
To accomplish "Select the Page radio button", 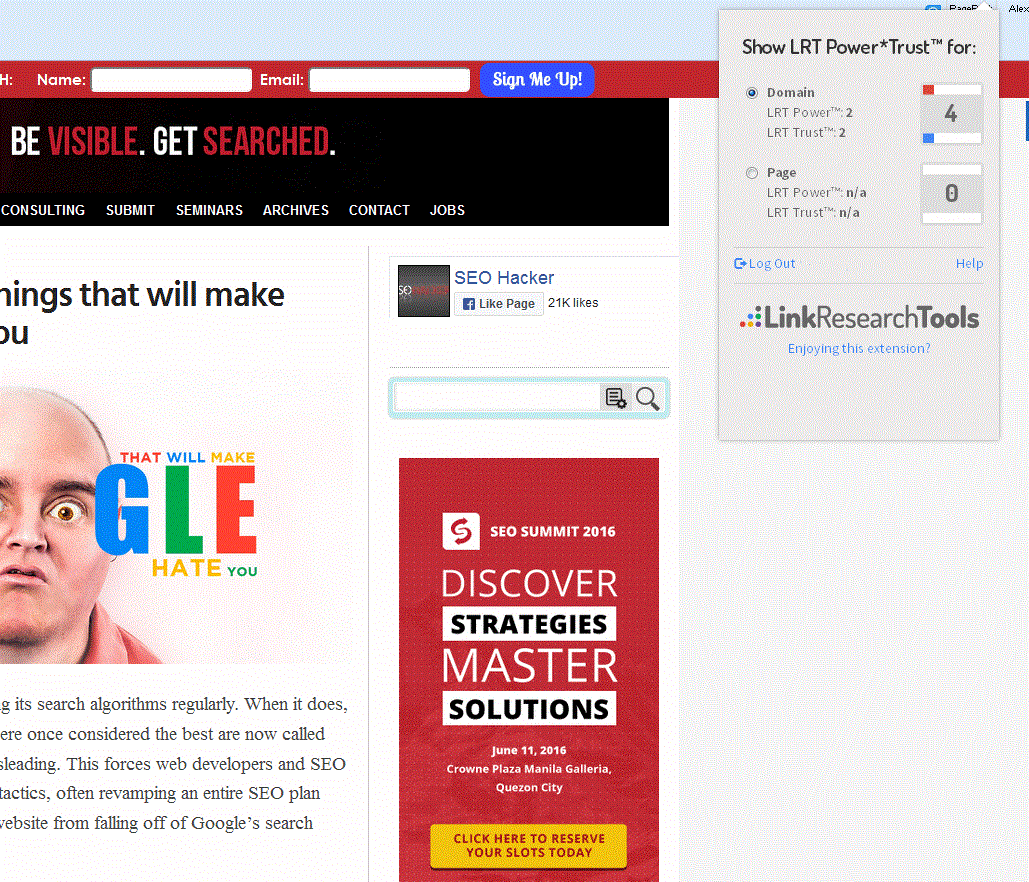I will (x=752, y=173).
